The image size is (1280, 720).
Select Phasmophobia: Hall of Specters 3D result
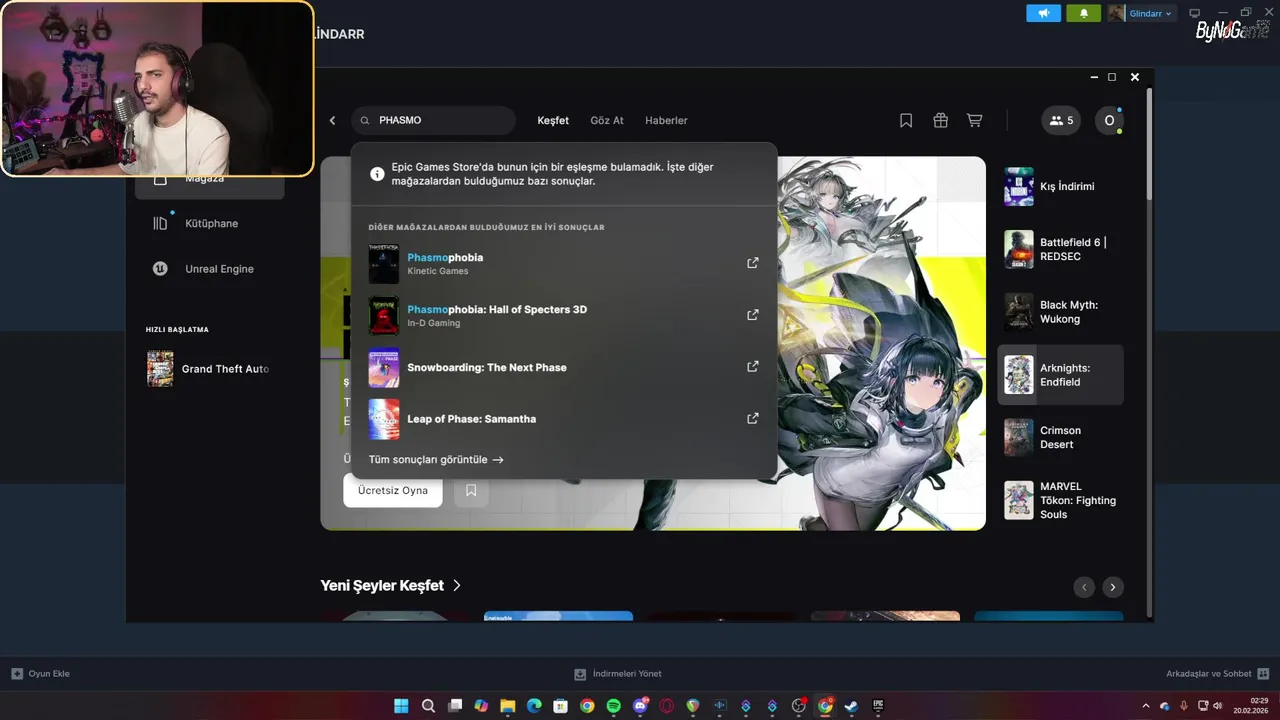coord(563,315)
